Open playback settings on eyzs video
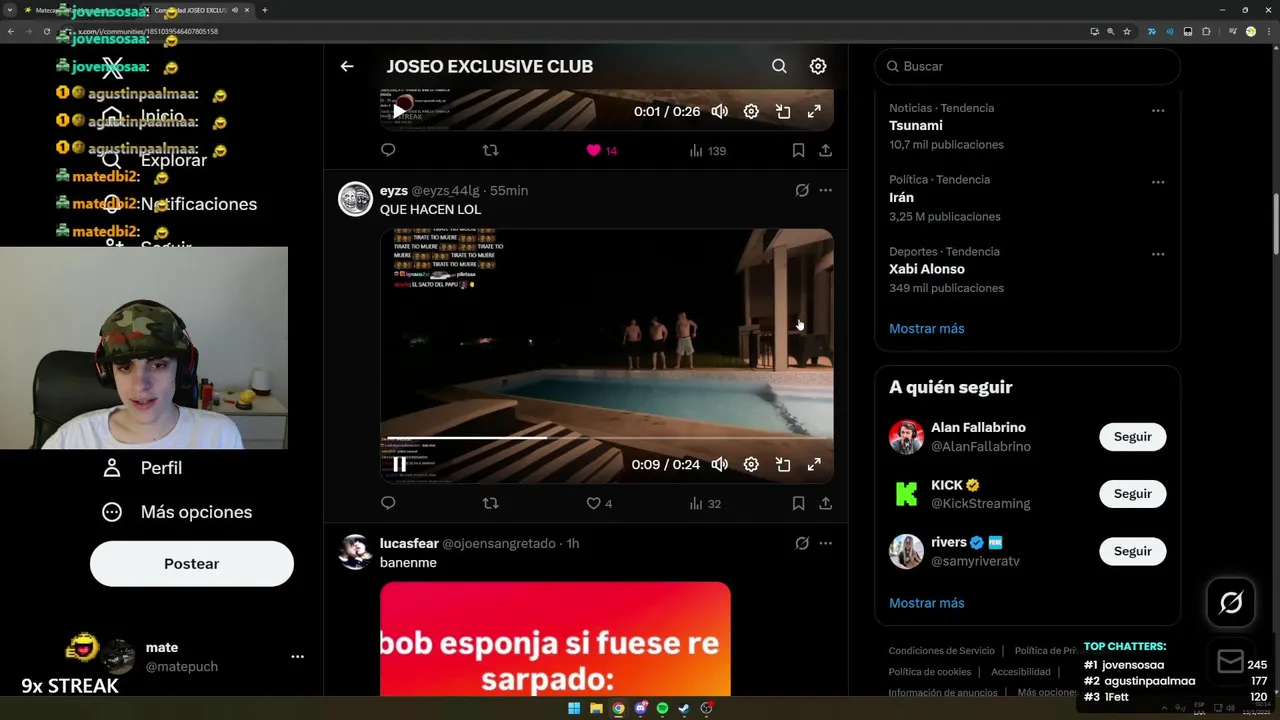1280x720 pixels. (751, 464)
